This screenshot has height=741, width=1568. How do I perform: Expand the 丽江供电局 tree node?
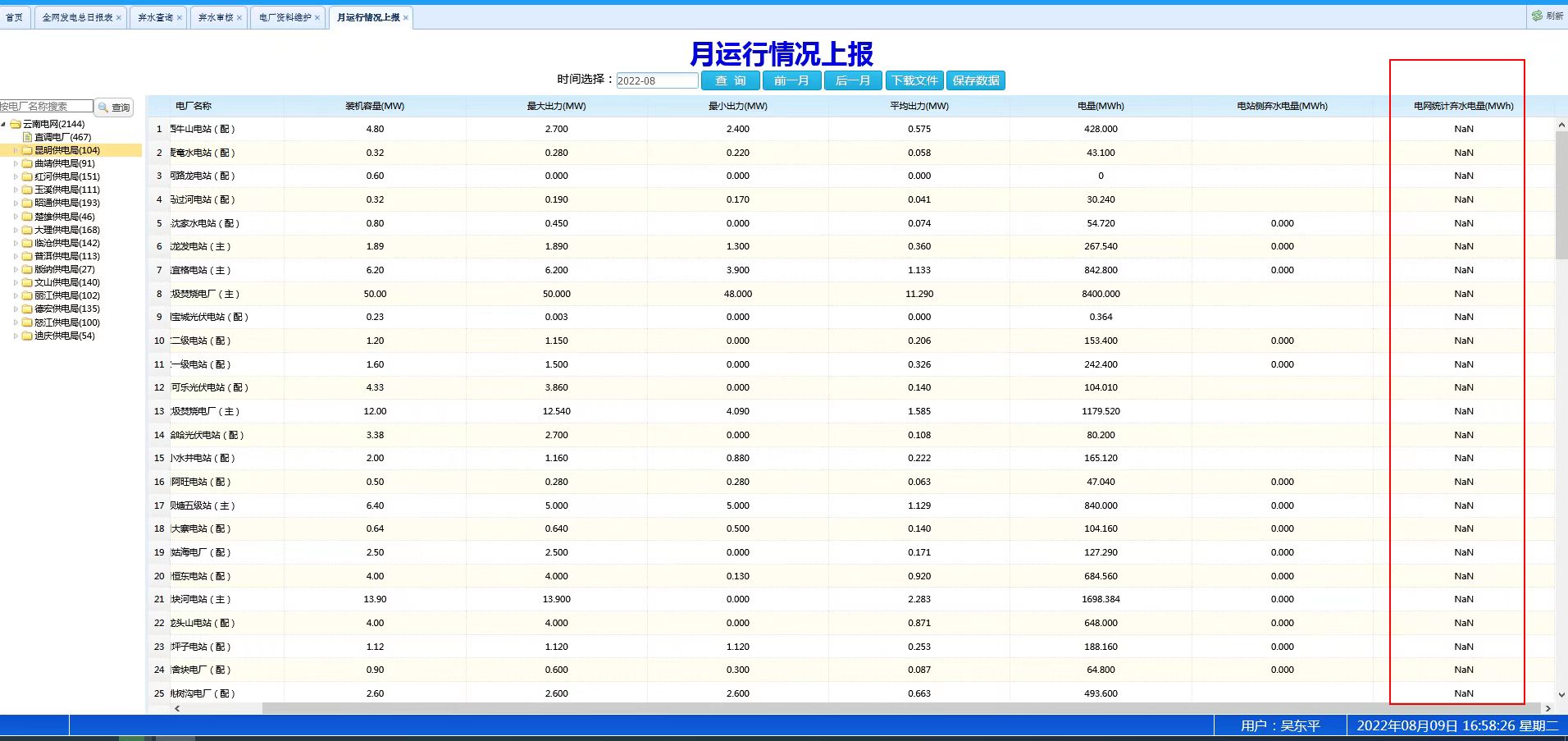16,295
